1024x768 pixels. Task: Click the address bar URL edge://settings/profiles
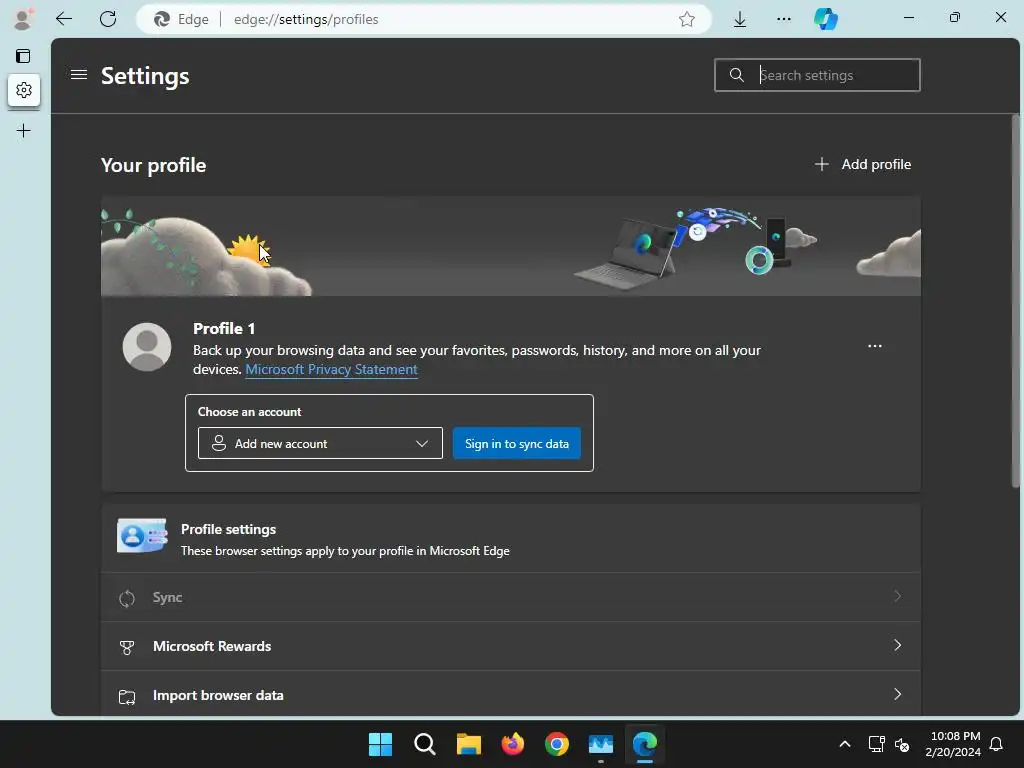pos(306,20)
